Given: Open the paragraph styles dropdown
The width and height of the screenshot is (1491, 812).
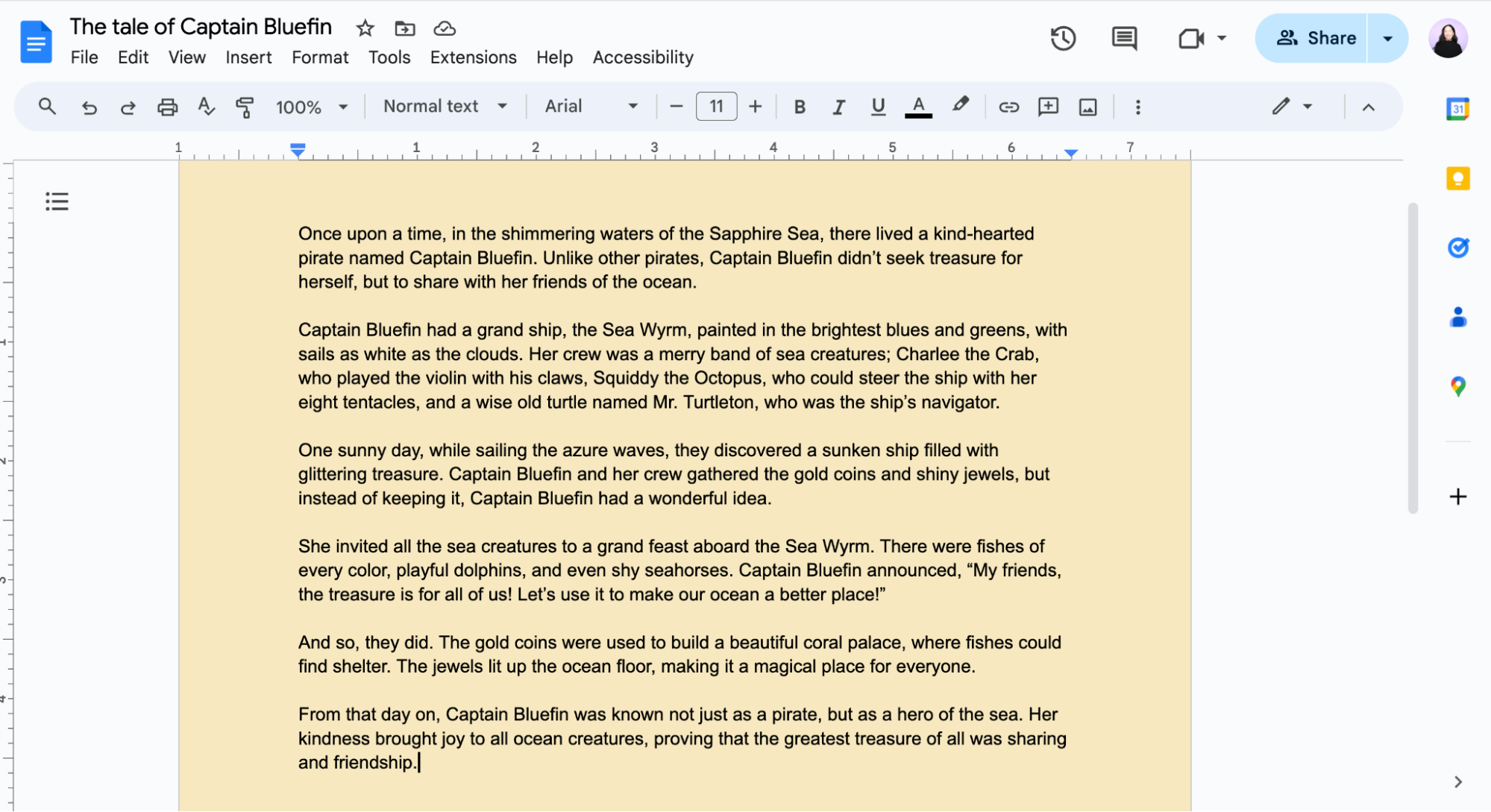Looking at the screenshot, I should coord(444,106).
